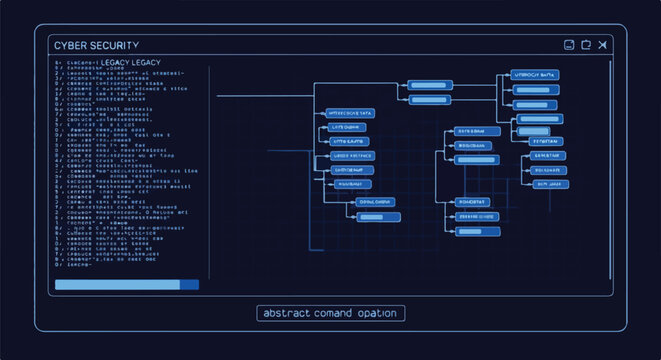The height and width of the screenshot is (360, 661).
Task: Click the "LEGACY LEGACY" text in the log
Action: click(131, 62)
